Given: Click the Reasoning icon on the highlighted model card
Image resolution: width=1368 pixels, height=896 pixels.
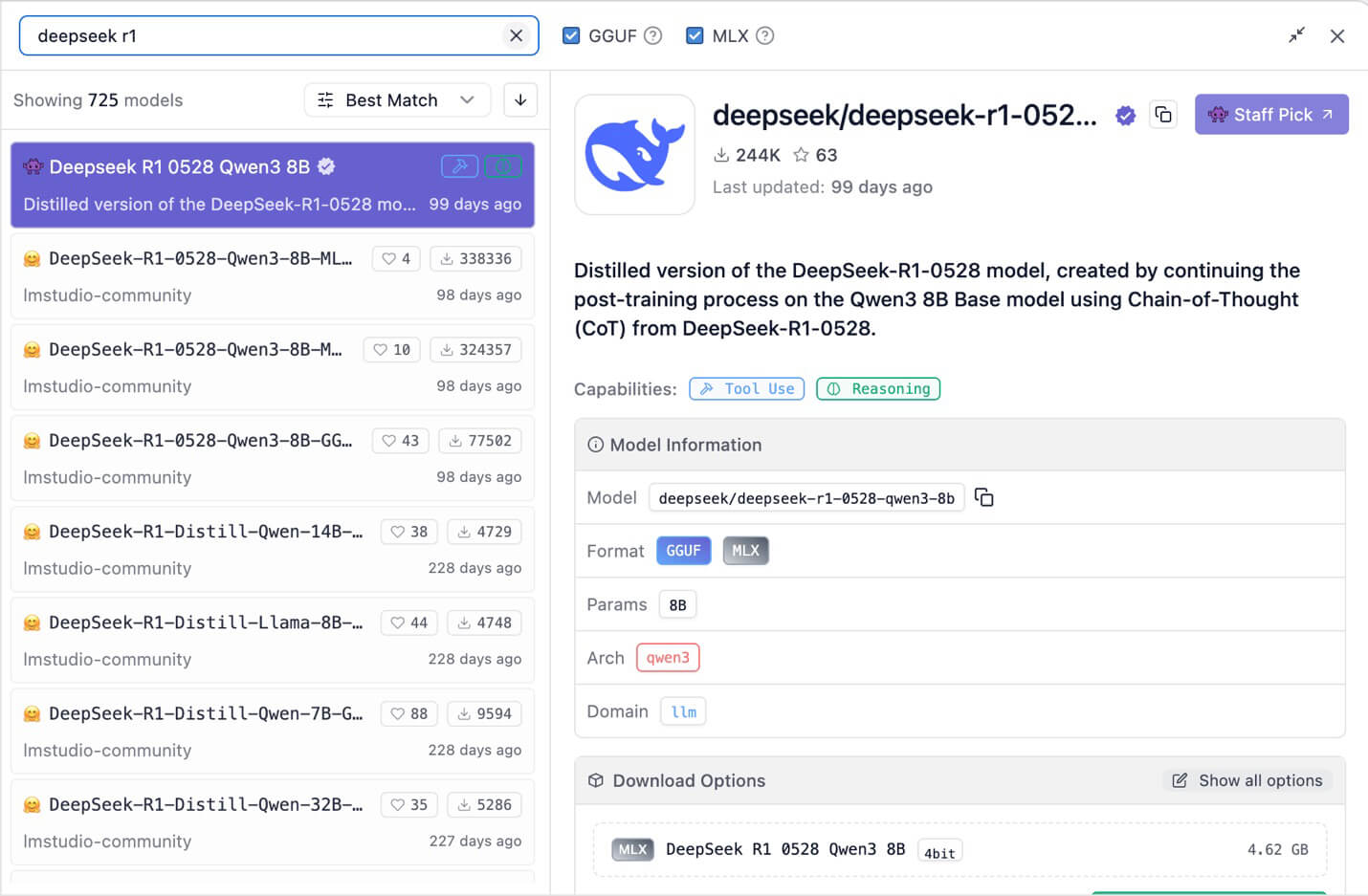Looking at the screenshot, I should pyautogui.click(x=504, y=165).
